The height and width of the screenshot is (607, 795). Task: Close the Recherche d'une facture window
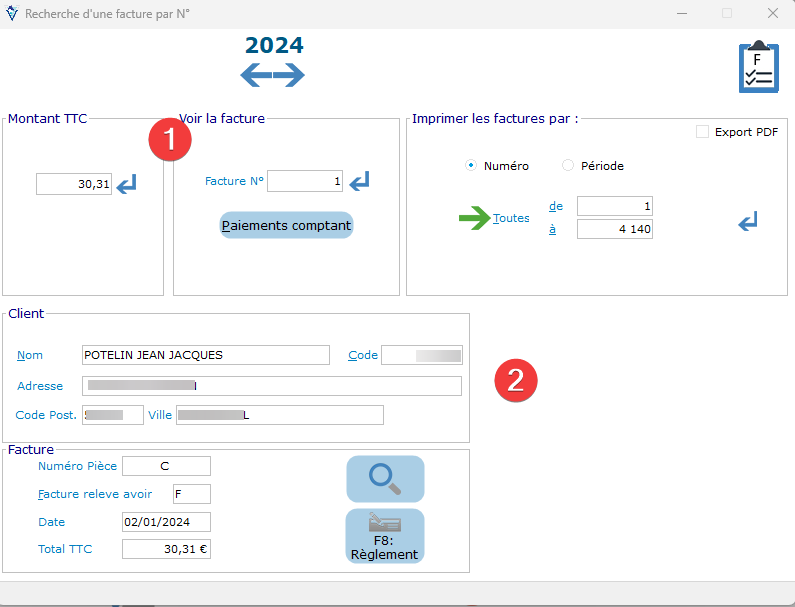773,13
